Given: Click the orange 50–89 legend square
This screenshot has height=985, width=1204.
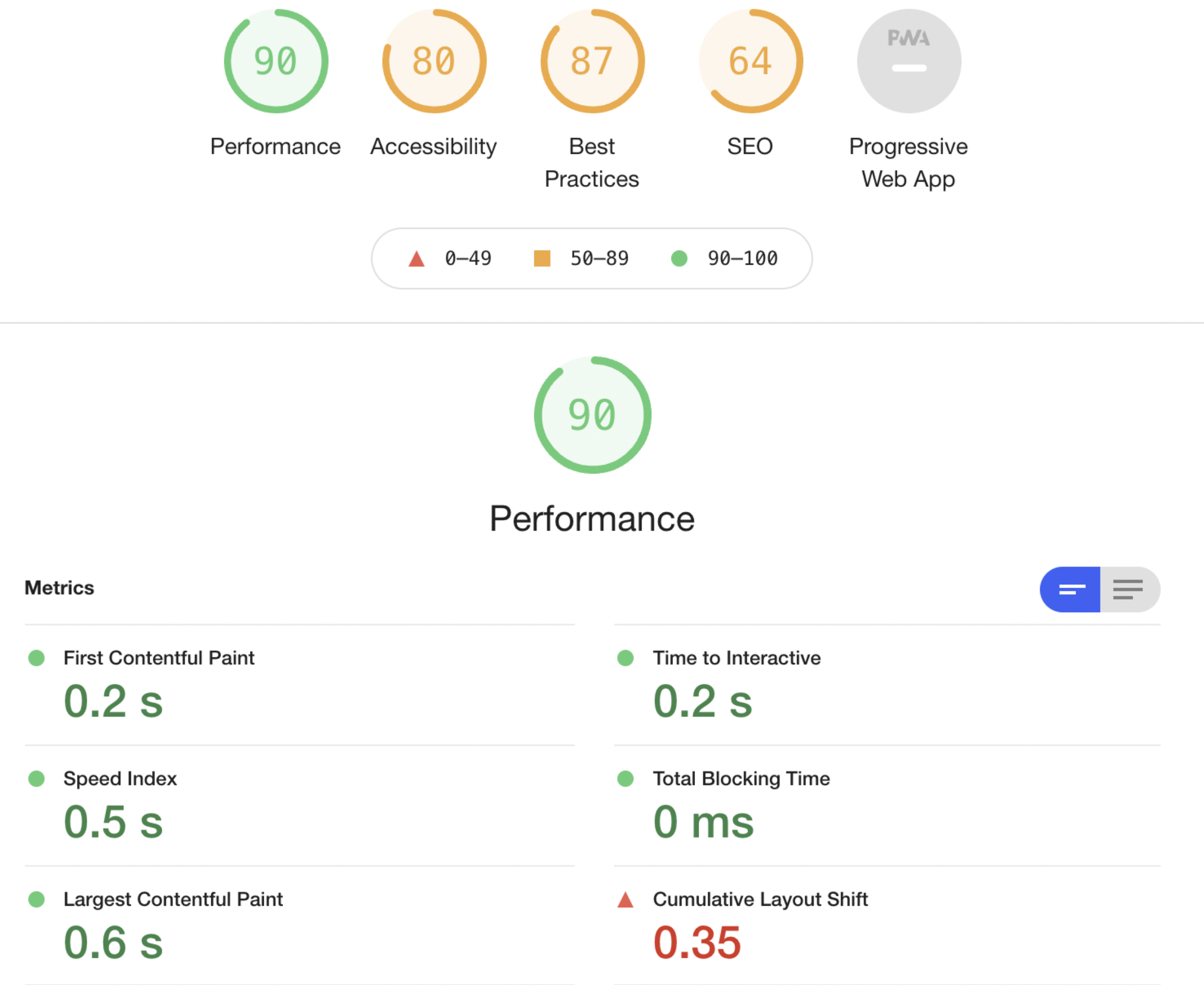Looking at the screenshot, I should (x=542, y=259).
